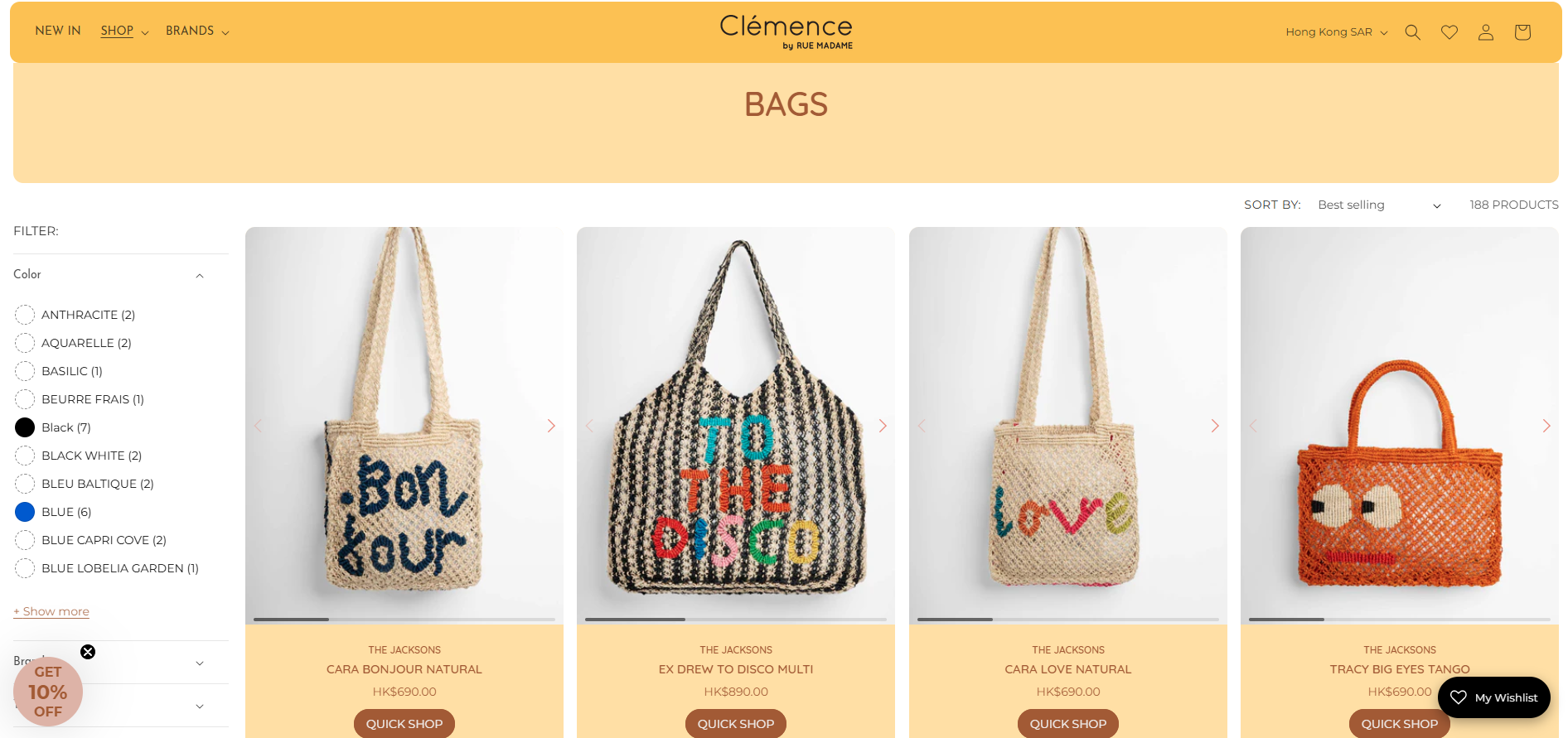The image size is (1568, 738).
Task: Open the Sort By Best selling dropdown
Action: pos(1379,205)
